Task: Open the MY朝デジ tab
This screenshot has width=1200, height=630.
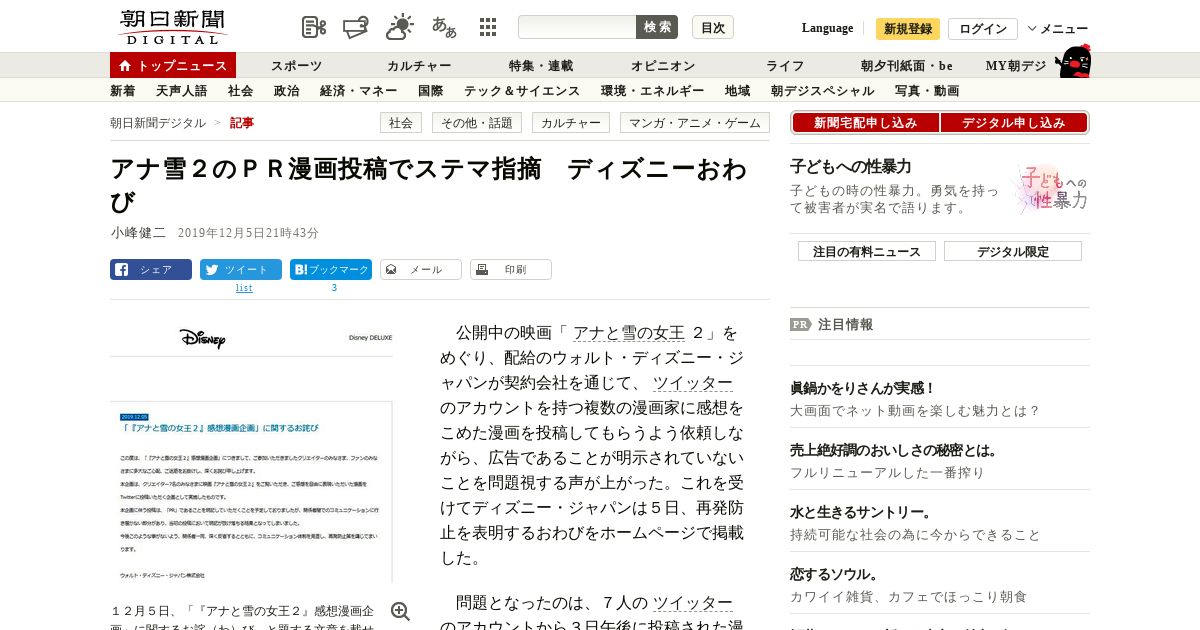Action: (x=1016, y=66)
